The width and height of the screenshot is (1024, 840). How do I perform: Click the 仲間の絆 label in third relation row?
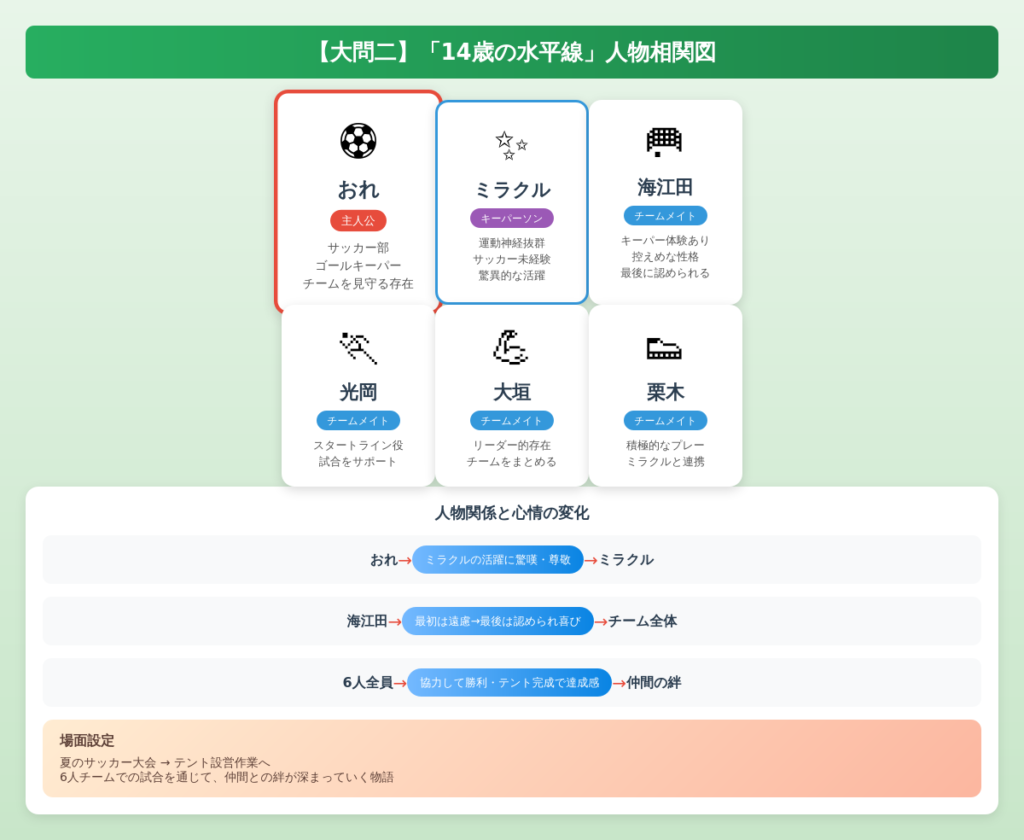[x=654, y=683]
